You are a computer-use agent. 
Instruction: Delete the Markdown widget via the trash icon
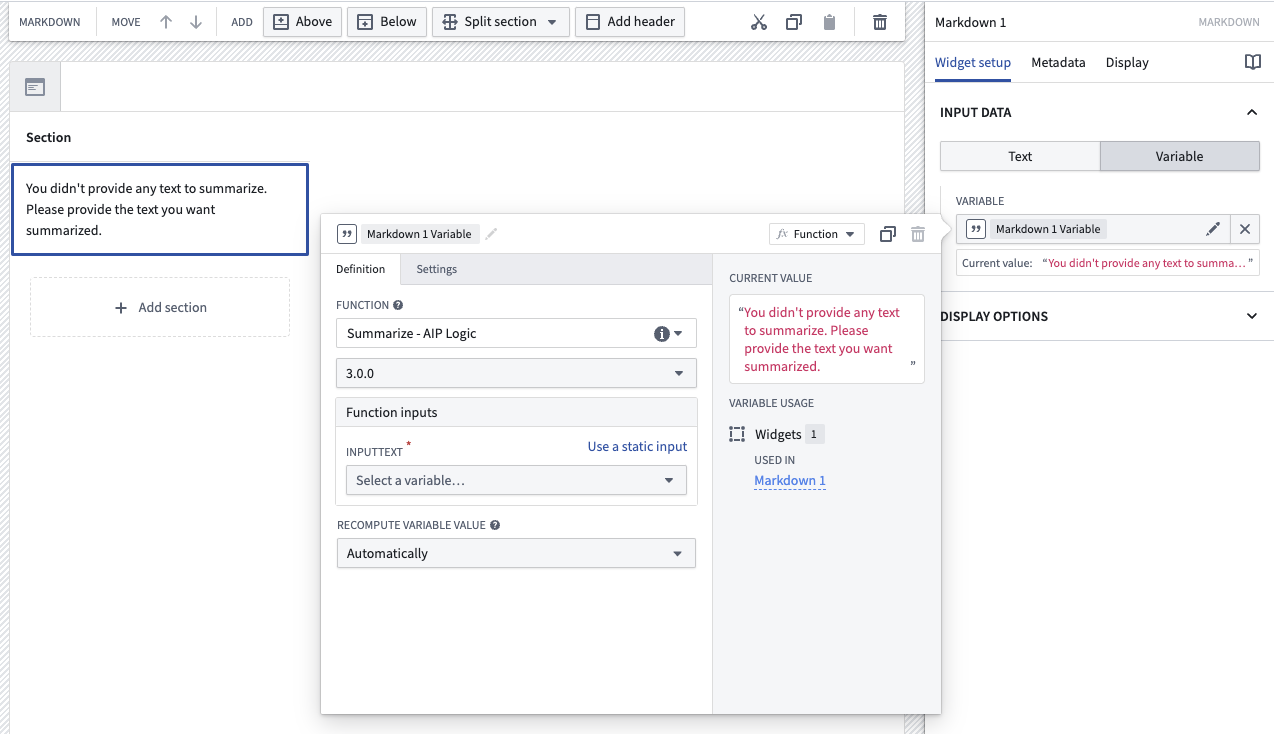click(x=878, y=21)
